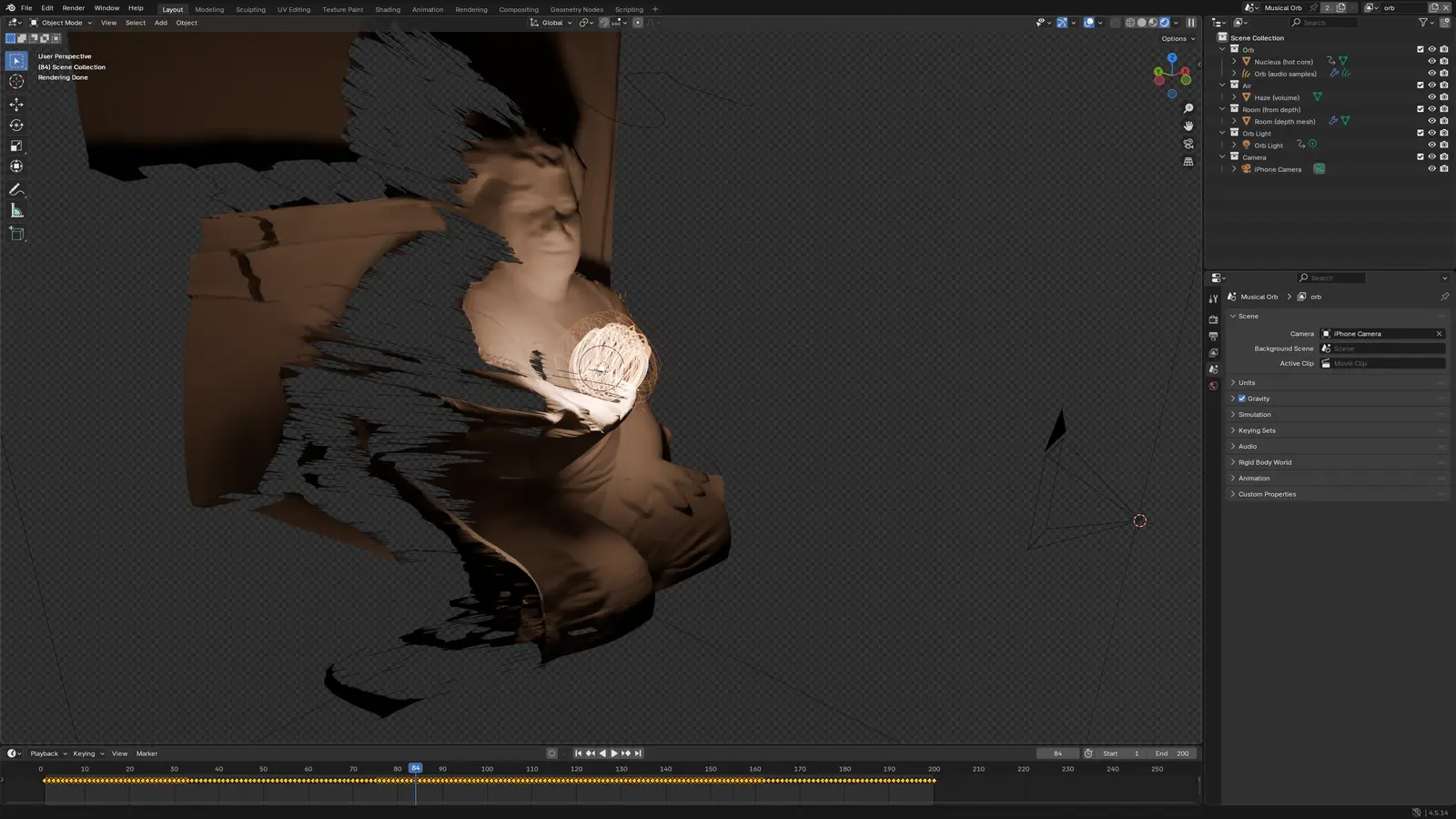Image resolution: width=1456 pixels, height=819 pixels.
Task: Click the play animation button
Action: (x=614, y=753)
